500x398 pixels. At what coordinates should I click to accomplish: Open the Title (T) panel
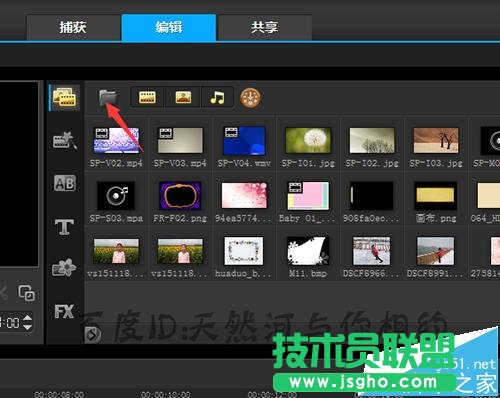(x=64, y=227)
